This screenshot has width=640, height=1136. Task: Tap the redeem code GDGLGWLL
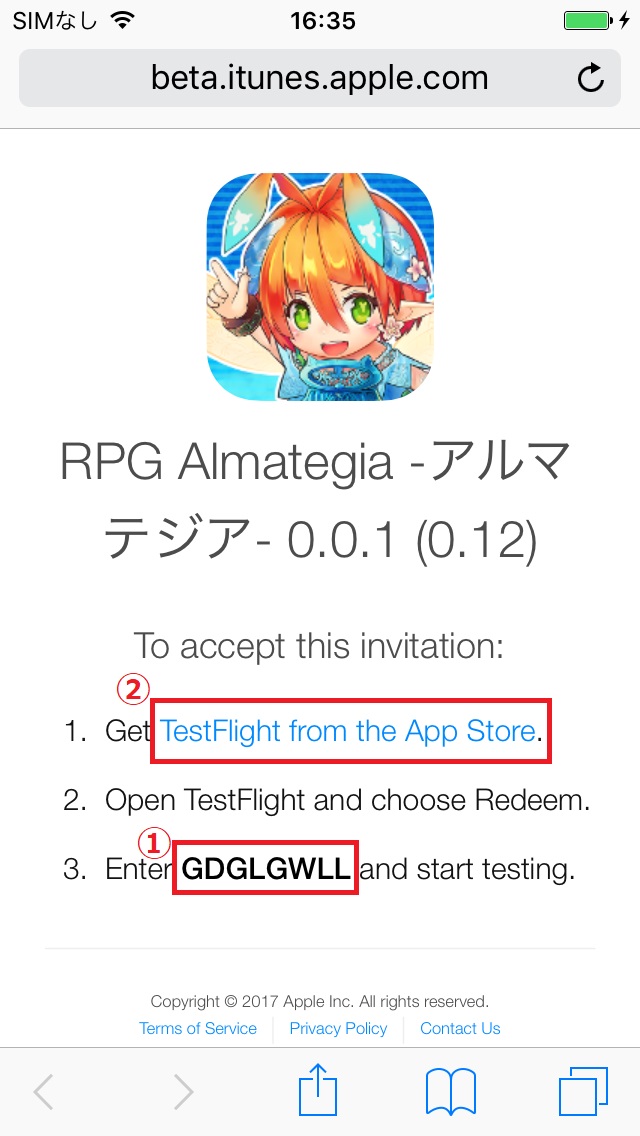pyautogui.click(x=266, y=868)
